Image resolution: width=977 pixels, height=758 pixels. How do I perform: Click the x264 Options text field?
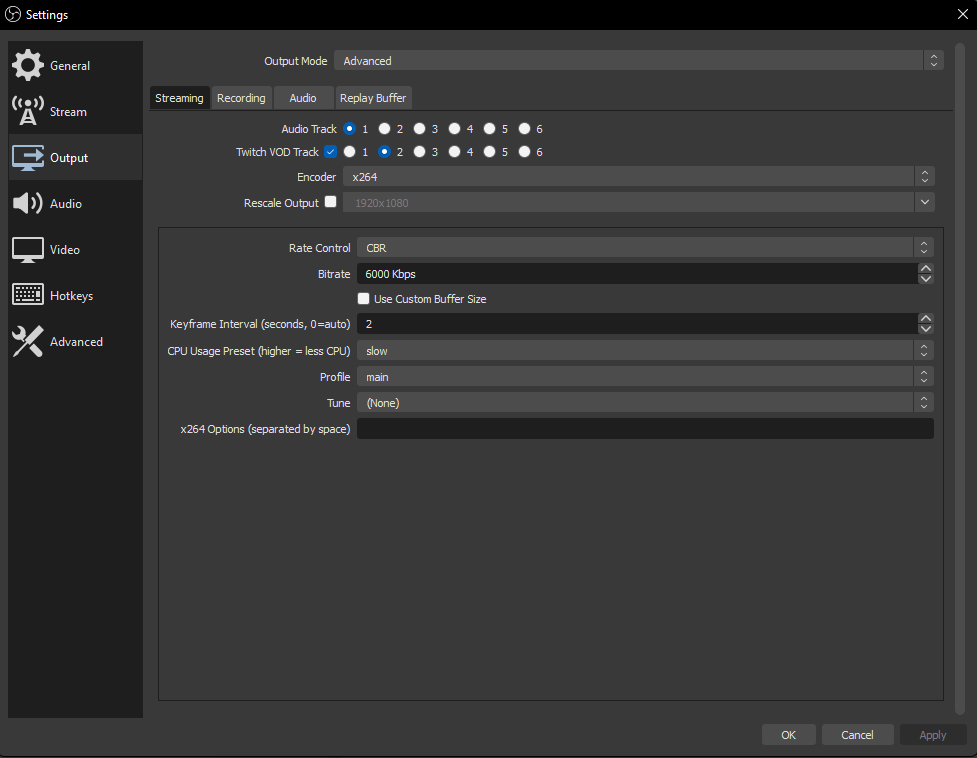coord(645,429)
